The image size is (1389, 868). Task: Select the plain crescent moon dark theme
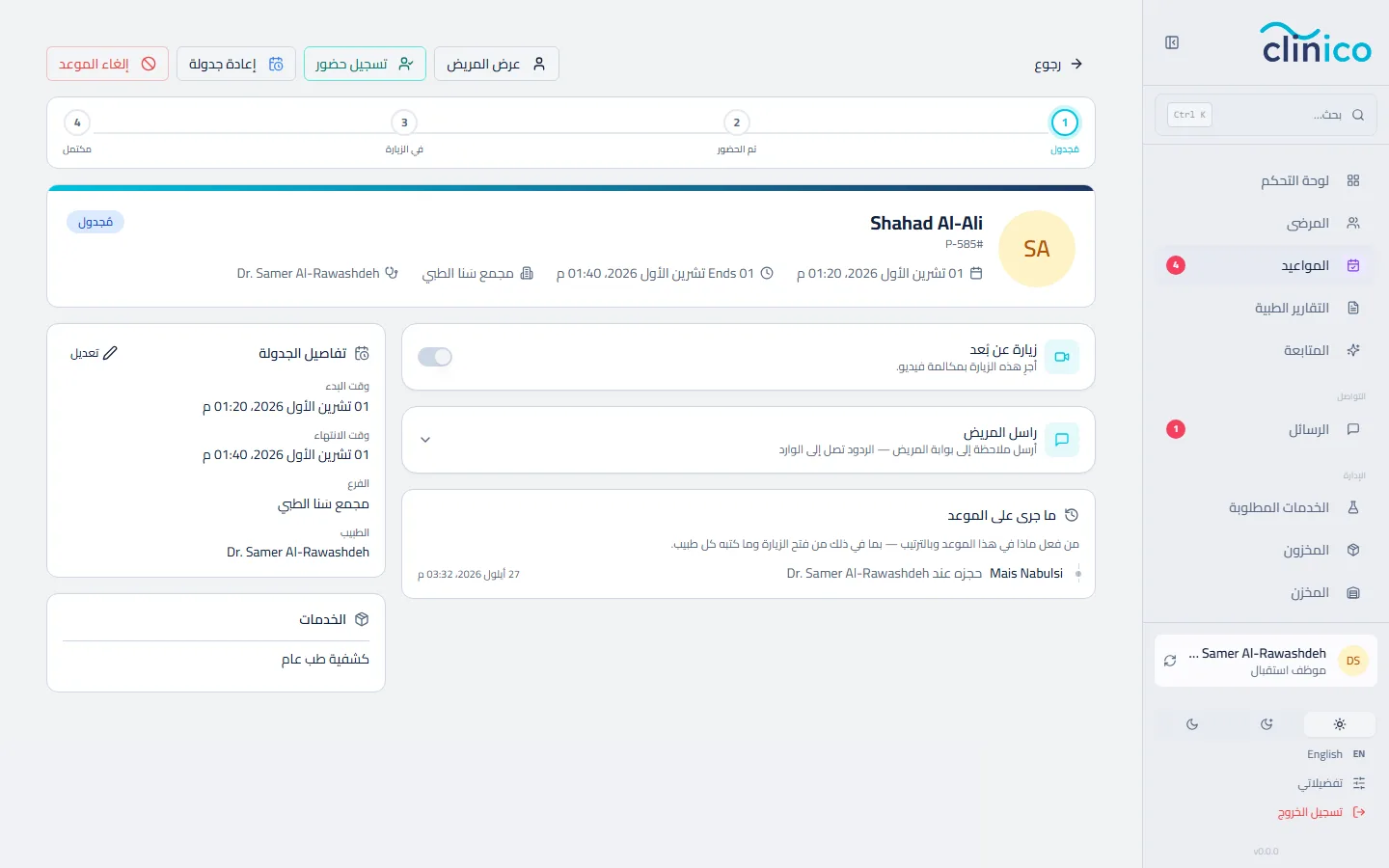[x=1192, y=724]
